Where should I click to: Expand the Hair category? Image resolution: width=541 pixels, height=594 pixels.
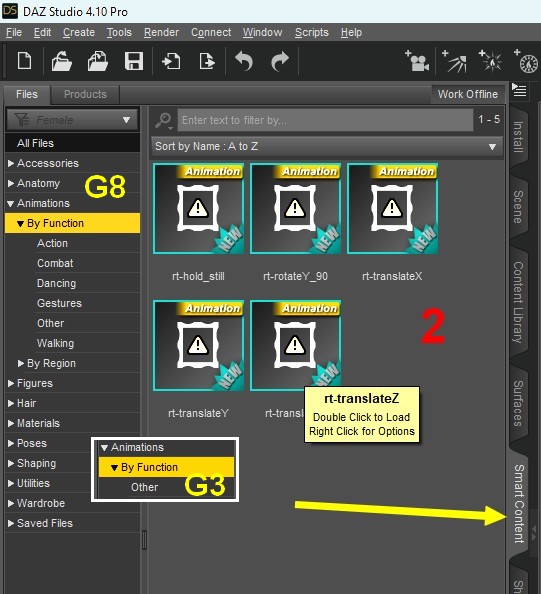coord(11,403)
